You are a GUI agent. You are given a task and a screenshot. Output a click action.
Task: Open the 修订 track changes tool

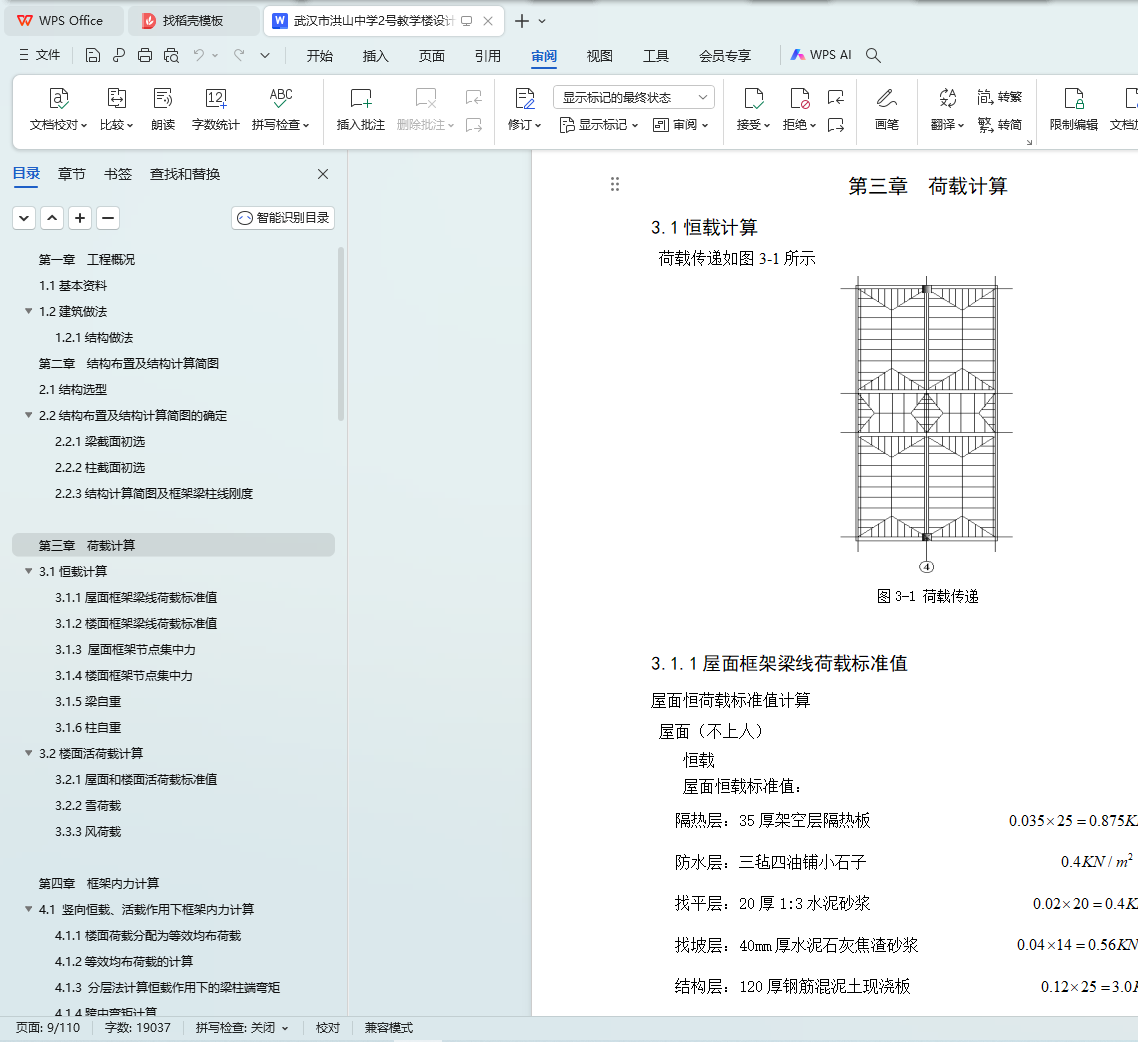(x=524, y=110)
